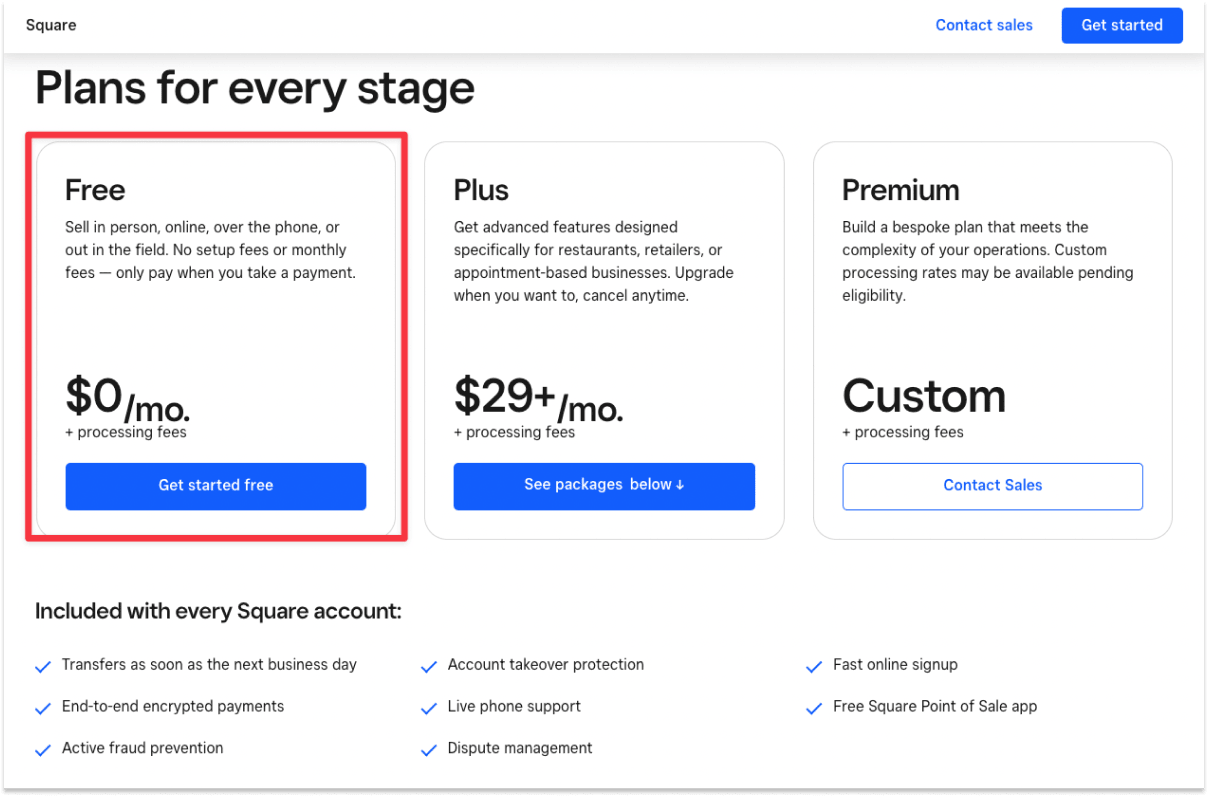This screenshot has height=797, width=1208.
Task: Expand packages using the downward arrow on See packages below
Action: pyautogui.click(x=681, y=486)
